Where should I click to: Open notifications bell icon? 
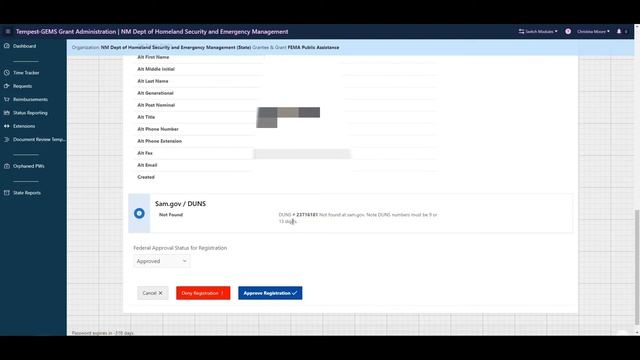click(619, 31)
